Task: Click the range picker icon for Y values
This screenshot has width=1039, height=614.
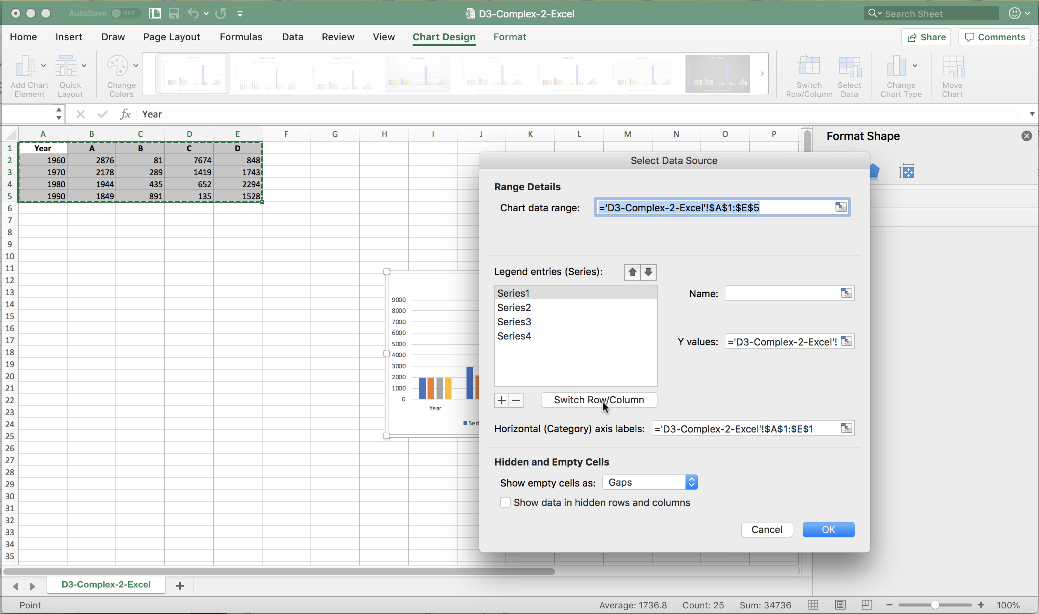Action: tap(847, 342)
